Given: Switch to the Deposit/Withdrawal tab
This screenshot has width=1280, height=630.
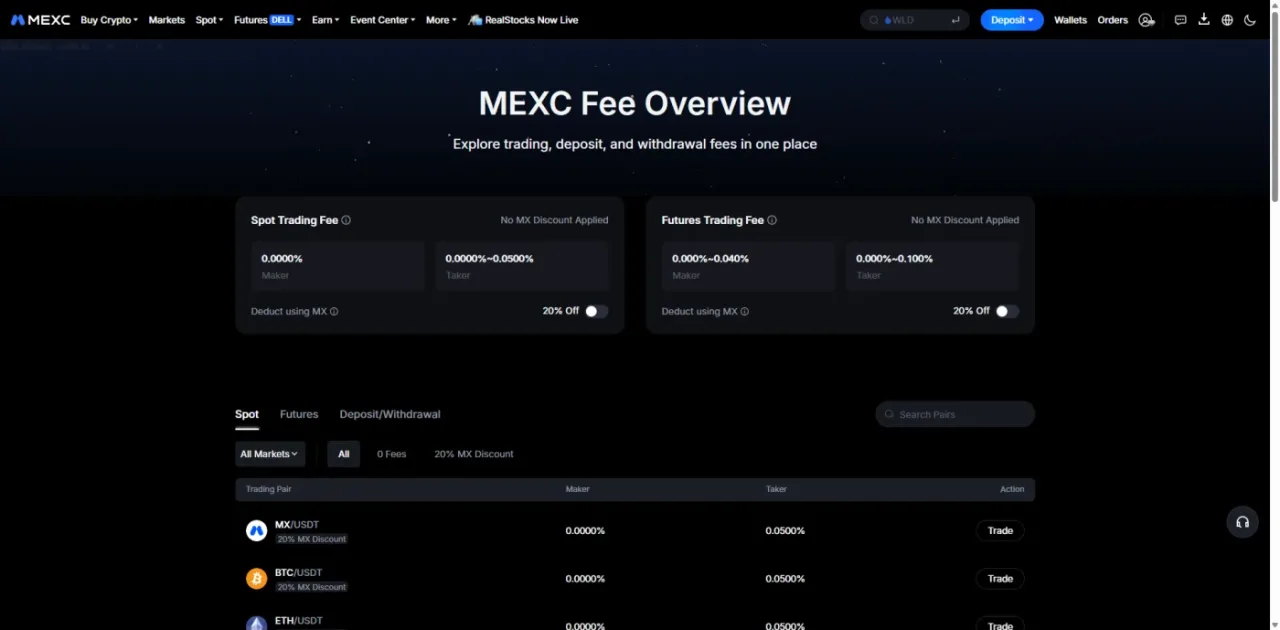Looking at the screenshot, I should (x=390, y=414).
